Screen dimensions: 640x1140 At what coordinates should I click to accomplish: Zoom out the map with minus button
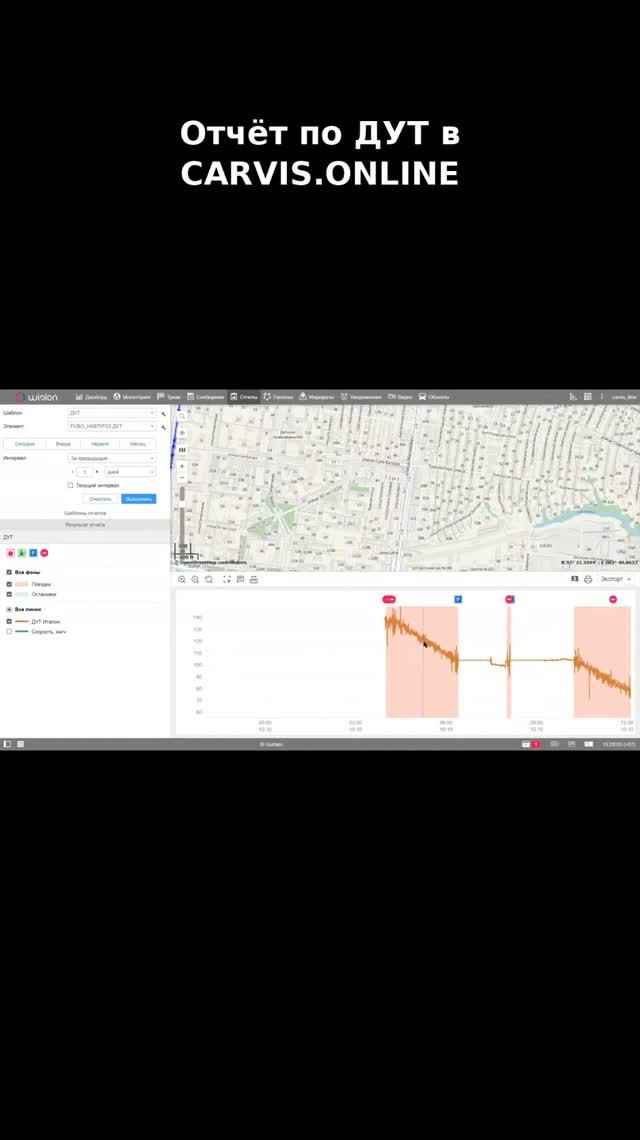[182, 478]
